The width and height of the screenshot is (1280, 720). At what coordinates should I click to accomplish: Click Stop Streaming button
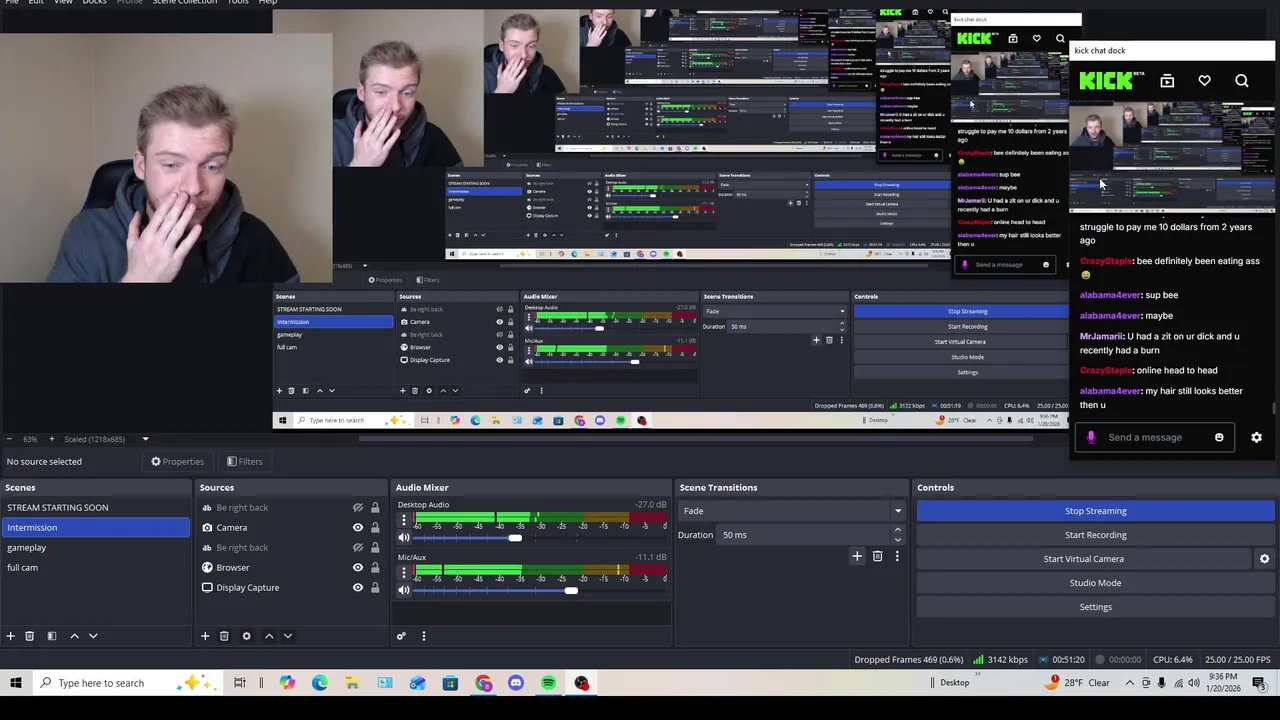[x=1095, y=511]
